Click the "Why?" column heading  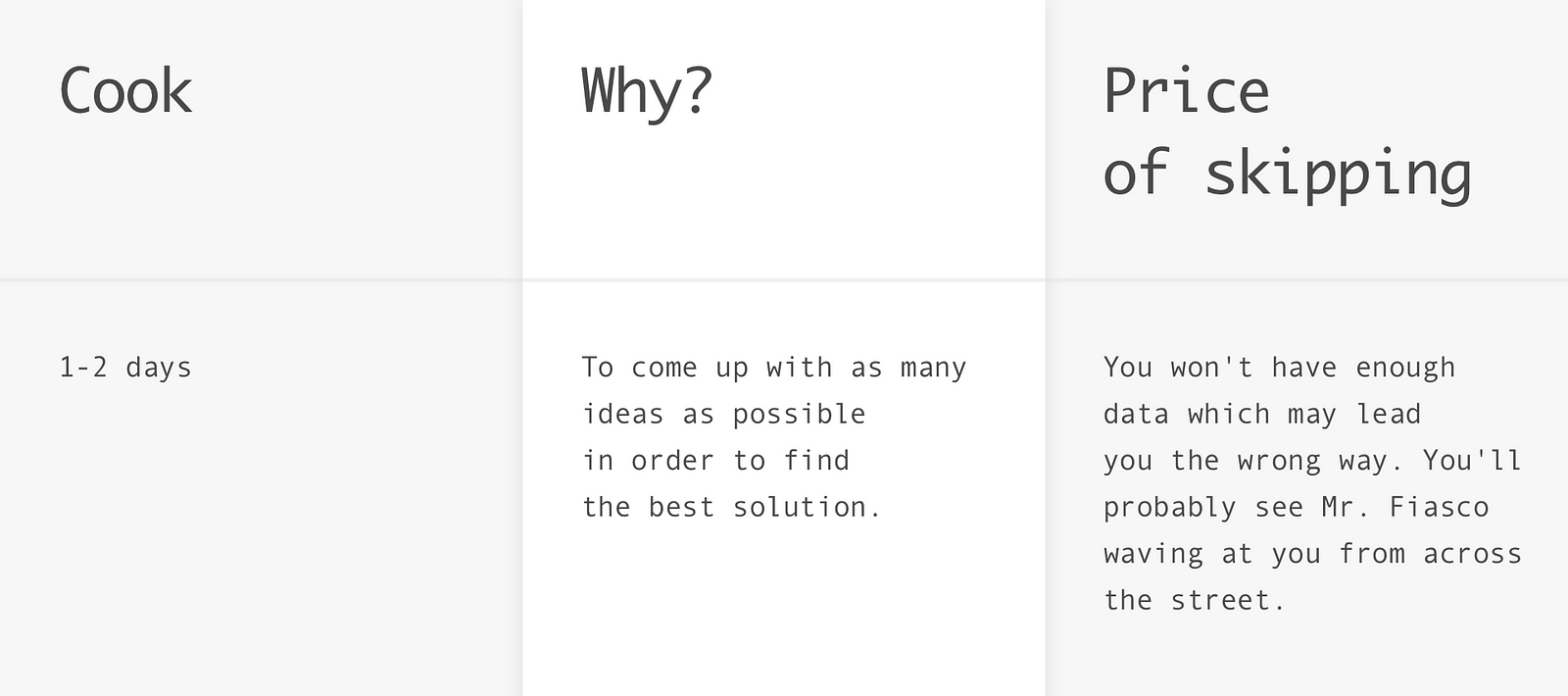(647, 91)
